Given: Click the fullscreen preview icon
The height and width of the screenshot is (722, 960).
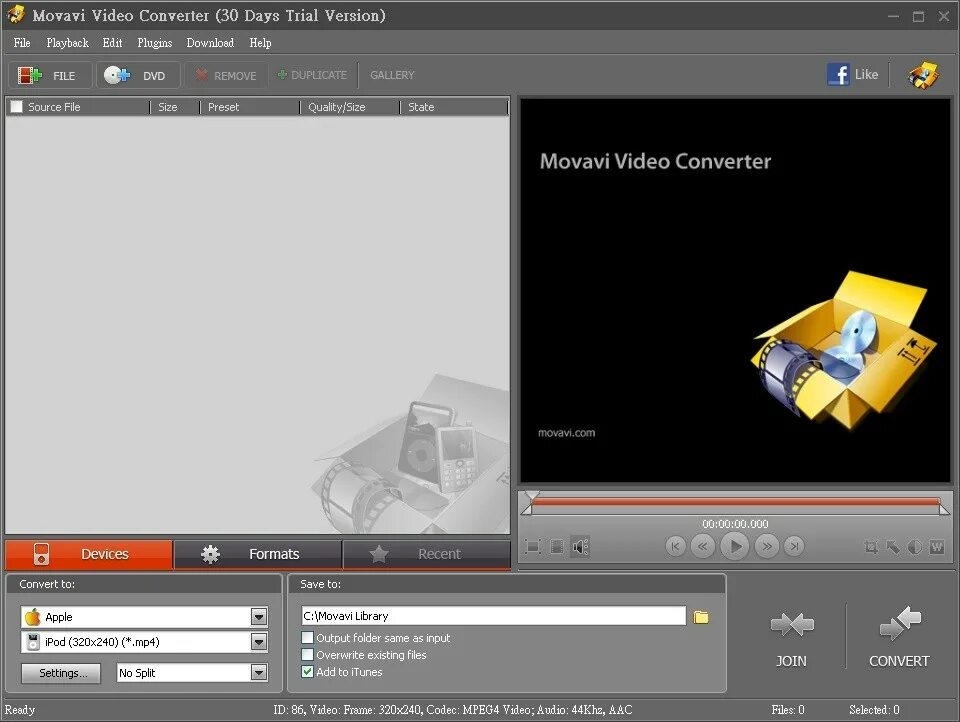Looking at the screenshot, I should [533, 546].
